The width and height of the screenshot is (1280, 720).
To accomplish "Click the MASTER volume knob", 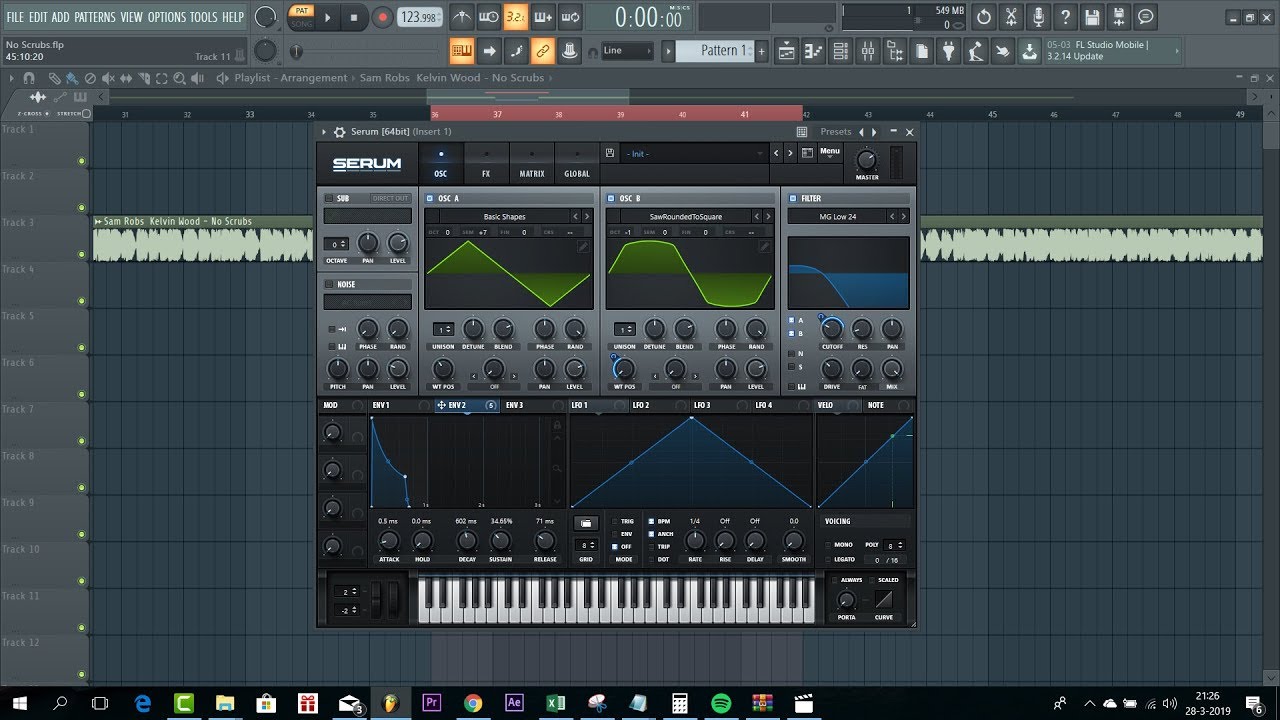I will [867, 160].
